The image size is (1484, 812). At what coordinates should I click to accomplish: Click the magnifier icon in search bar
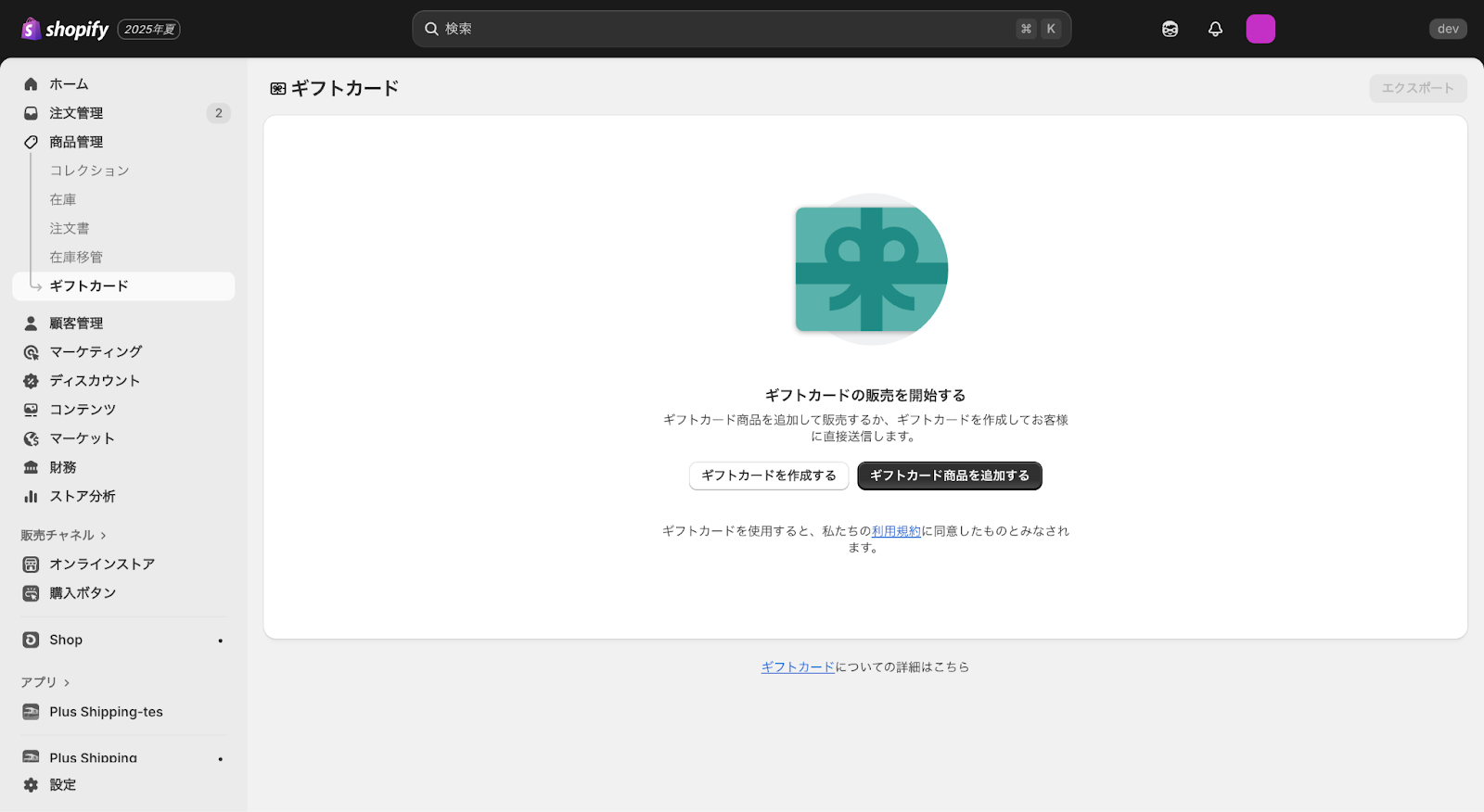(x=431, y=29)
